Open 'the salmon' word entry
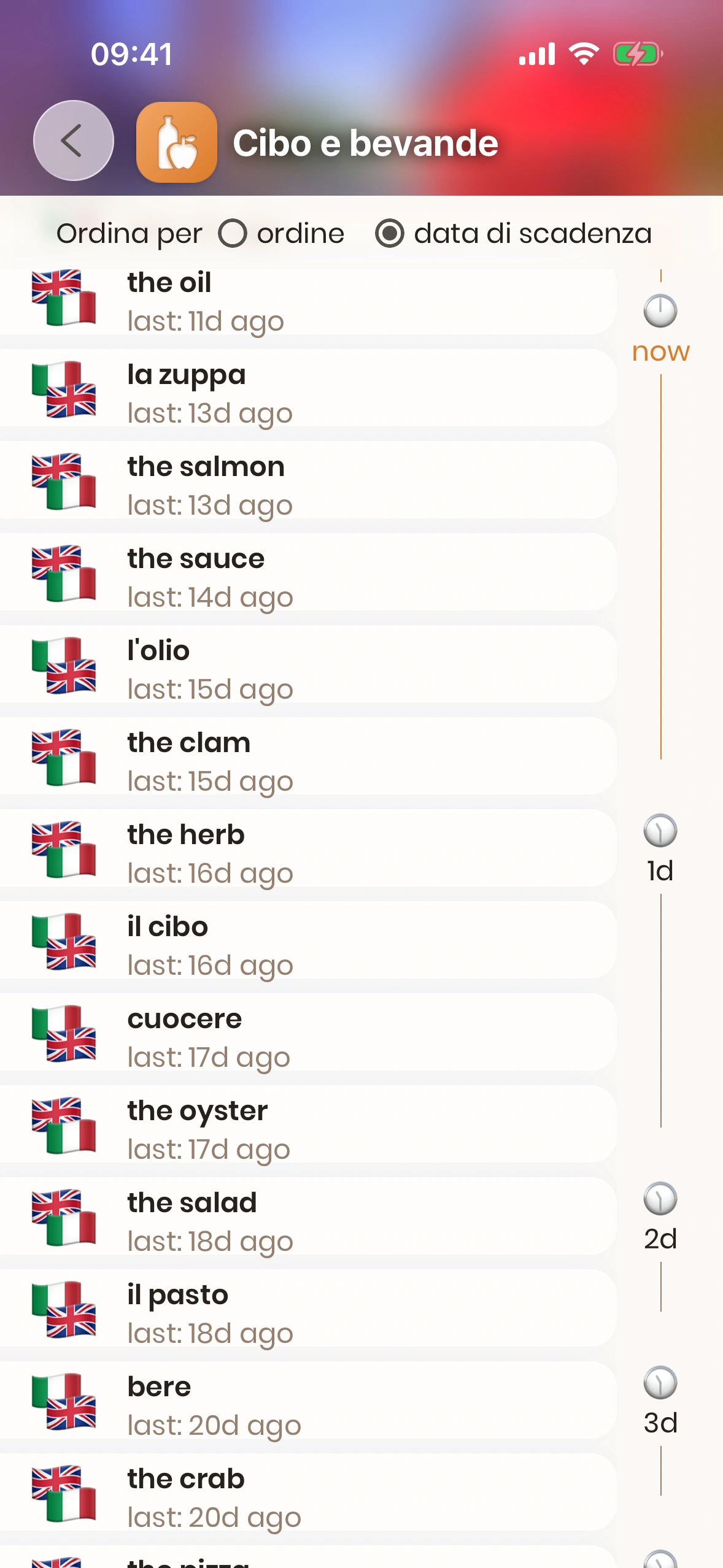This screenshot has height=1568, width=723. coord(307,482)
